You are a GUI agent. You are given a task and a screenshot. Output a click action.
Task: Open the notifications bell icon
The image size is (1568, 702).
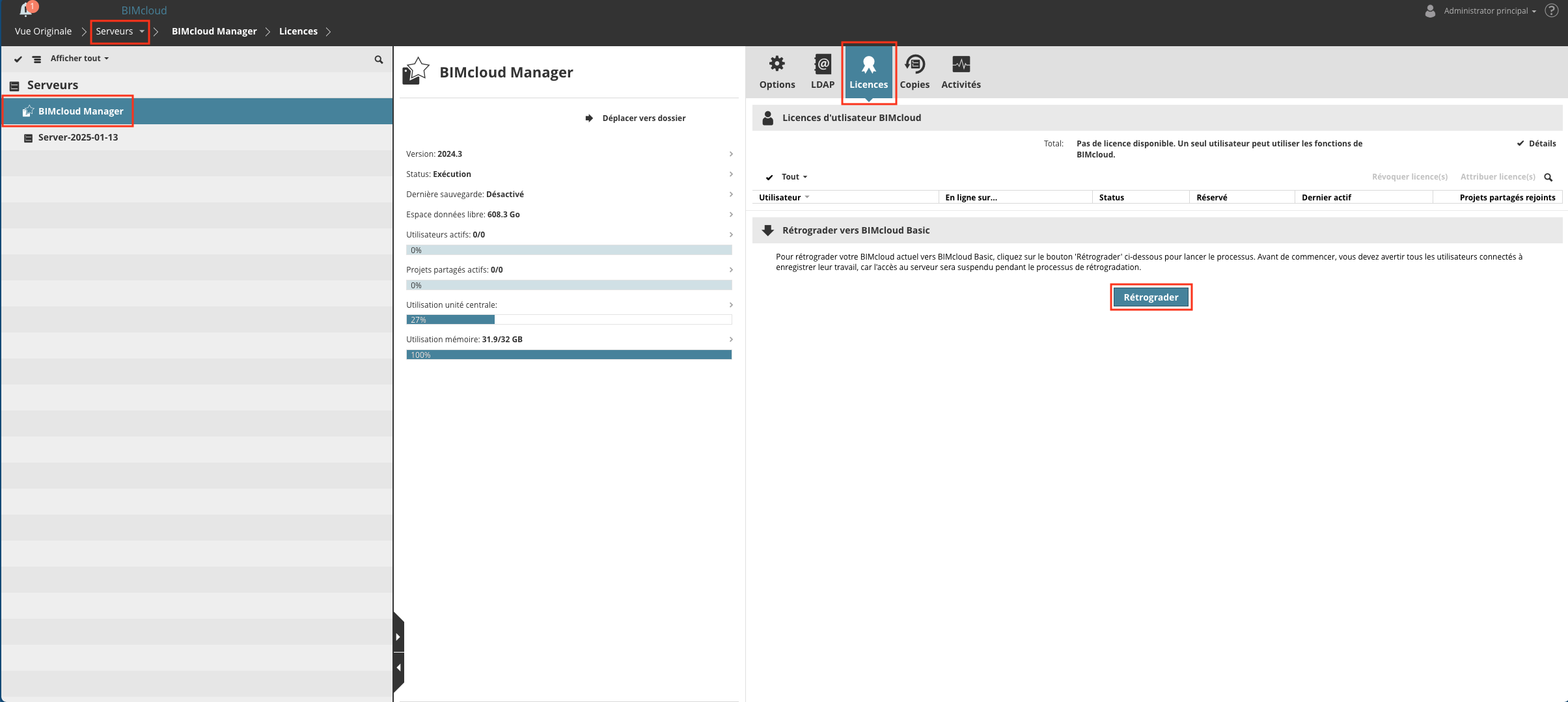click(x=27, y=10)
